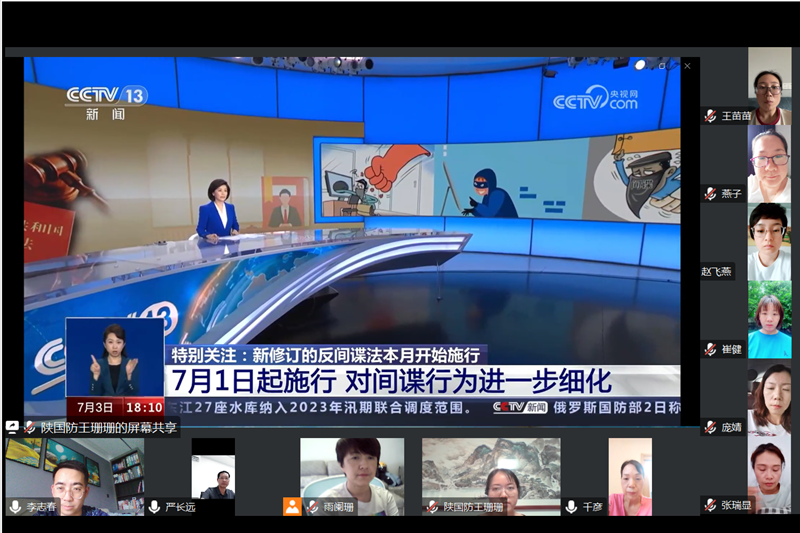Viewport: 800px width, 533px height.
Task: Close the shared video window with X
Action: (x=687, y=66)
